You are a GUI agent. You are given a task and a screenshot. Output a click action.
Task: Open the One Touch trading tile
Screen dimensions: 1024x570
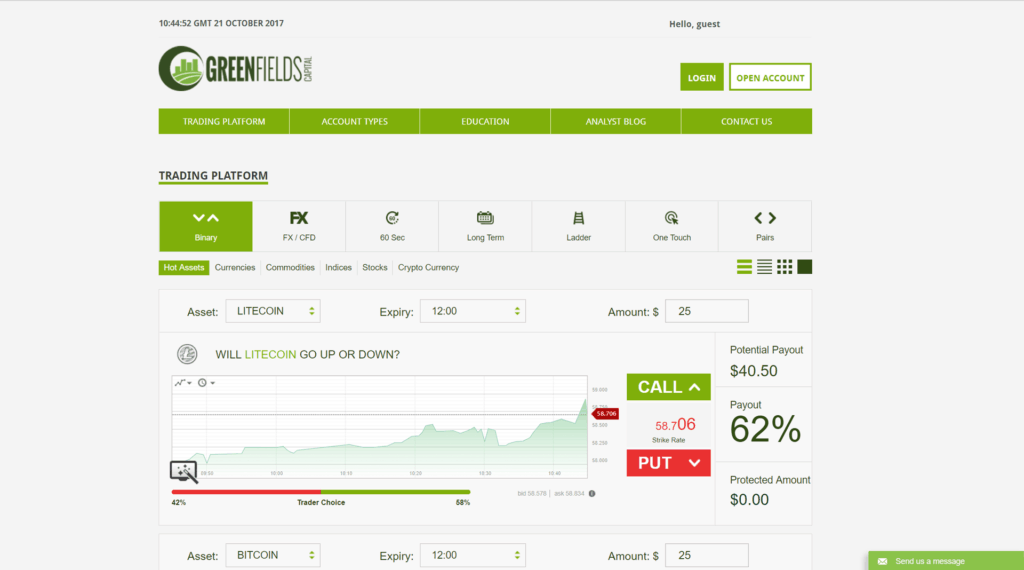671,226
